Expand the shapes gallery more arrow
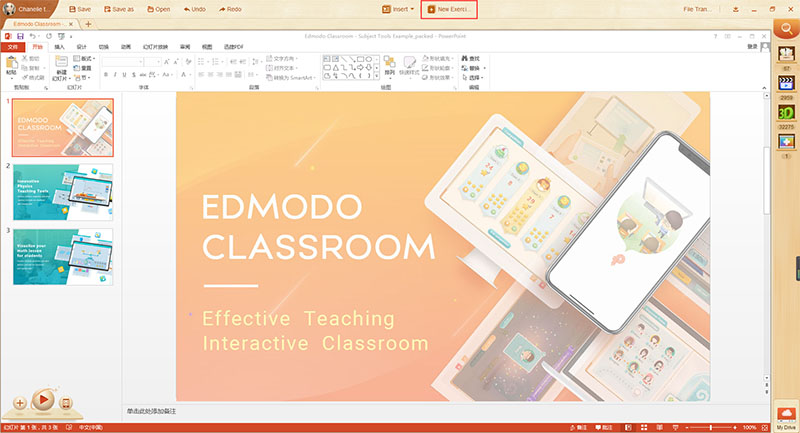800x433 pixels. [x=377, y=76]
